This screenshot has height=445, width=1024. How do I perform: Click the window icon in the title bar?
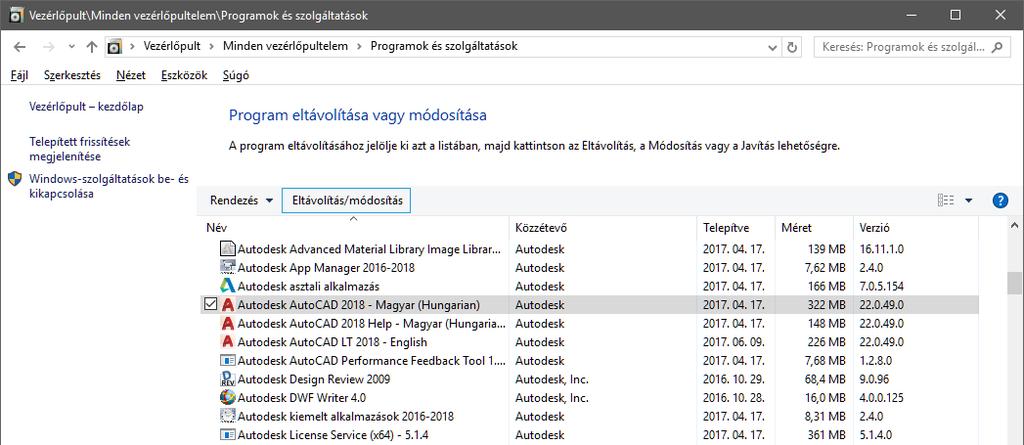coord(17,15)
